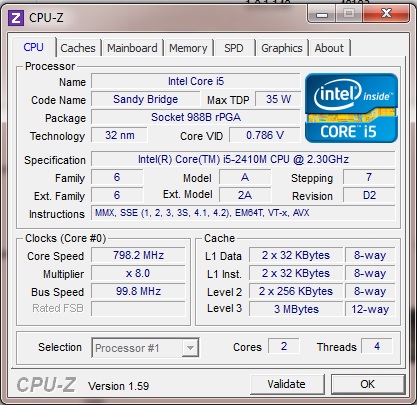The image size is (417, 405).
Task: Click the Validate button
Action: point(287,384)
